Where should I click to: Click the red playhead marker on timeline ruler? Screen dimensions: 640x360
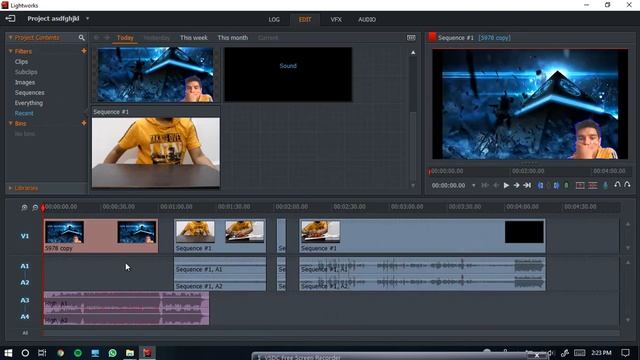pyautogui.click(x=43, y=208)
